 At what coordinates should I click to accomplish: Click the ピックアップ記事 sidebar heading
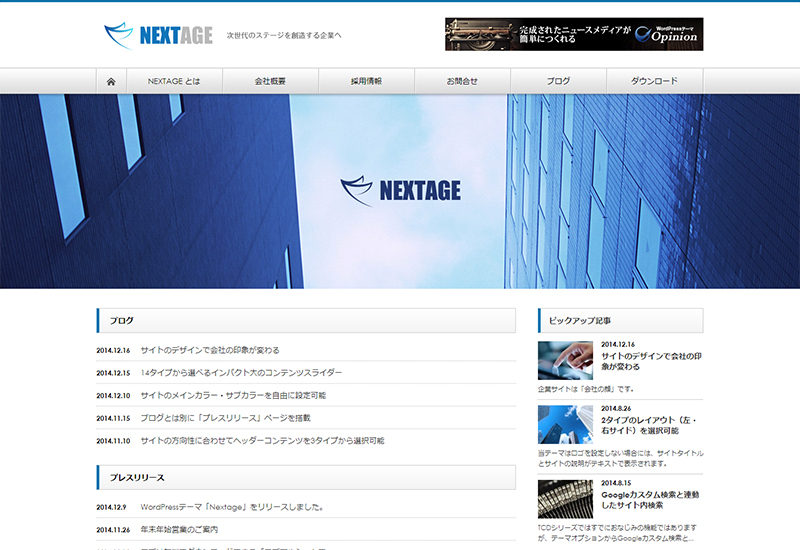[x=620, y=320]
